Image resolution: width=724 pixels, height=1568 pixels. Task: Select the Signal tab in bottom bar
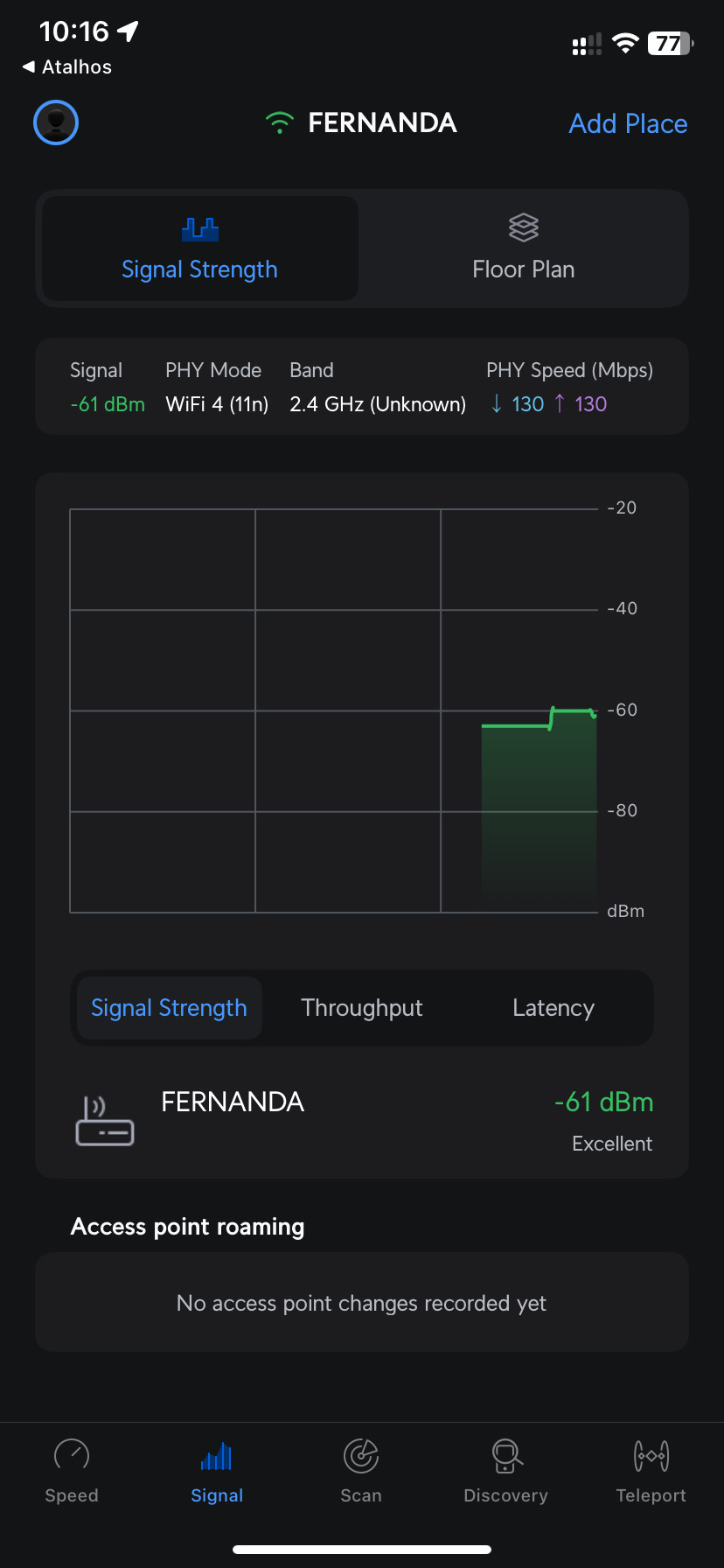pyautogui.click(x=217, y=1471)
